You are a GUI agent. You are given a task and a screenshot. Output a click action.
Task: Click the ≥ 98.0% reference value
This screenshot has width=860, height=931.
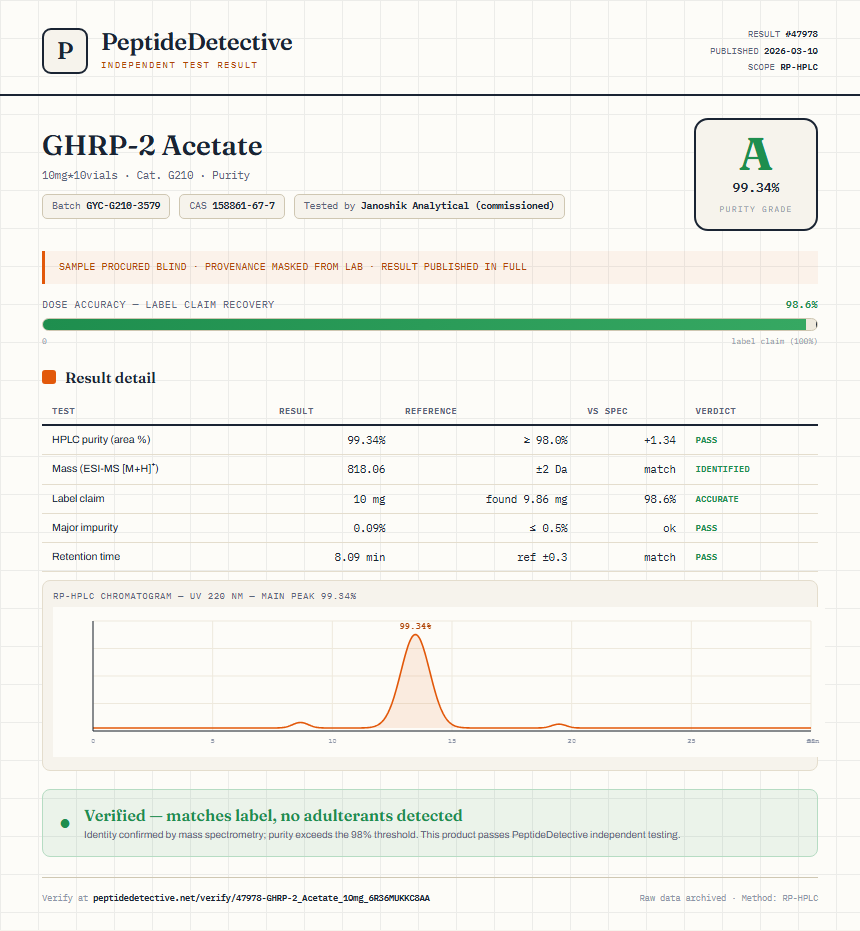(545, 440)
